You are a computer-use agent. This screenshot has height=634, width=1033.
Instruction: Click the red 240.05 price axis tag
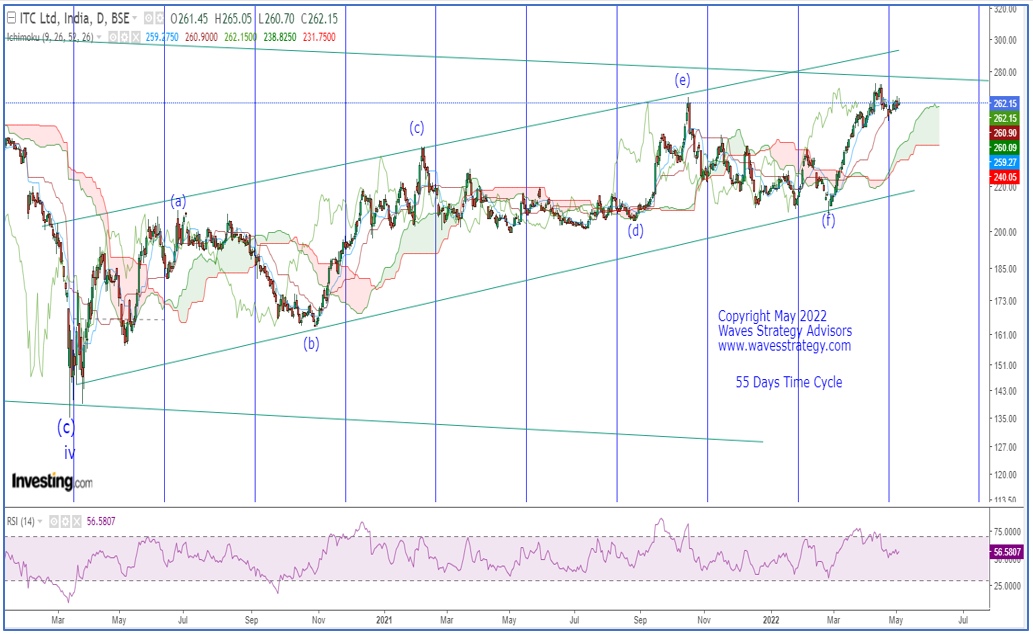[x=1005, y=177]
